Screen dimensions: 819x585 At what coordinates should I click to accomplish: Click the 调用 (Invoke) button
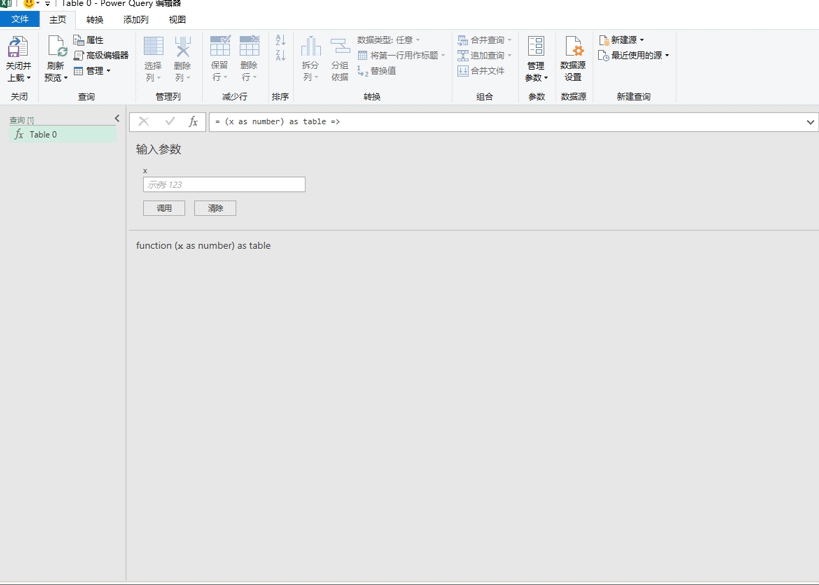pos(164,208)
